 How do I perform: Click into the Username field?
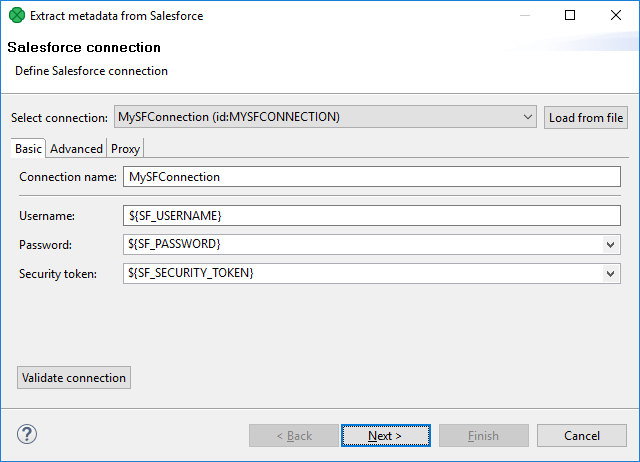370,216
